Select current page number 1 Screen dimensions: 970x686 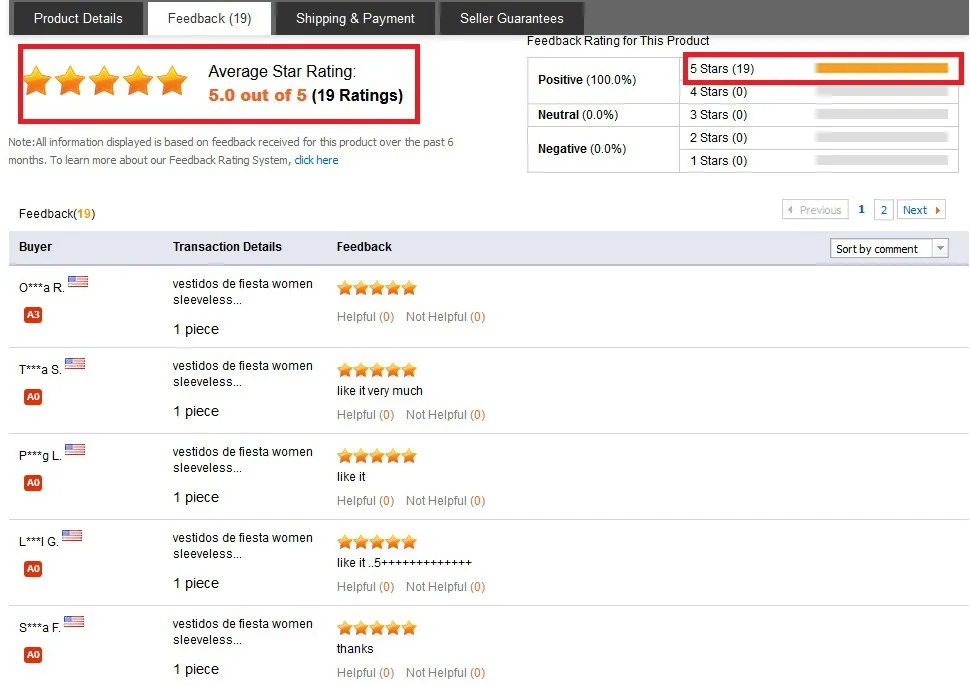861,210
